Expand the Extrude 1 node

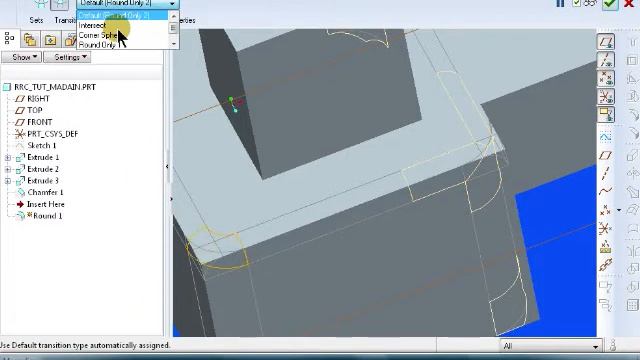8,158
